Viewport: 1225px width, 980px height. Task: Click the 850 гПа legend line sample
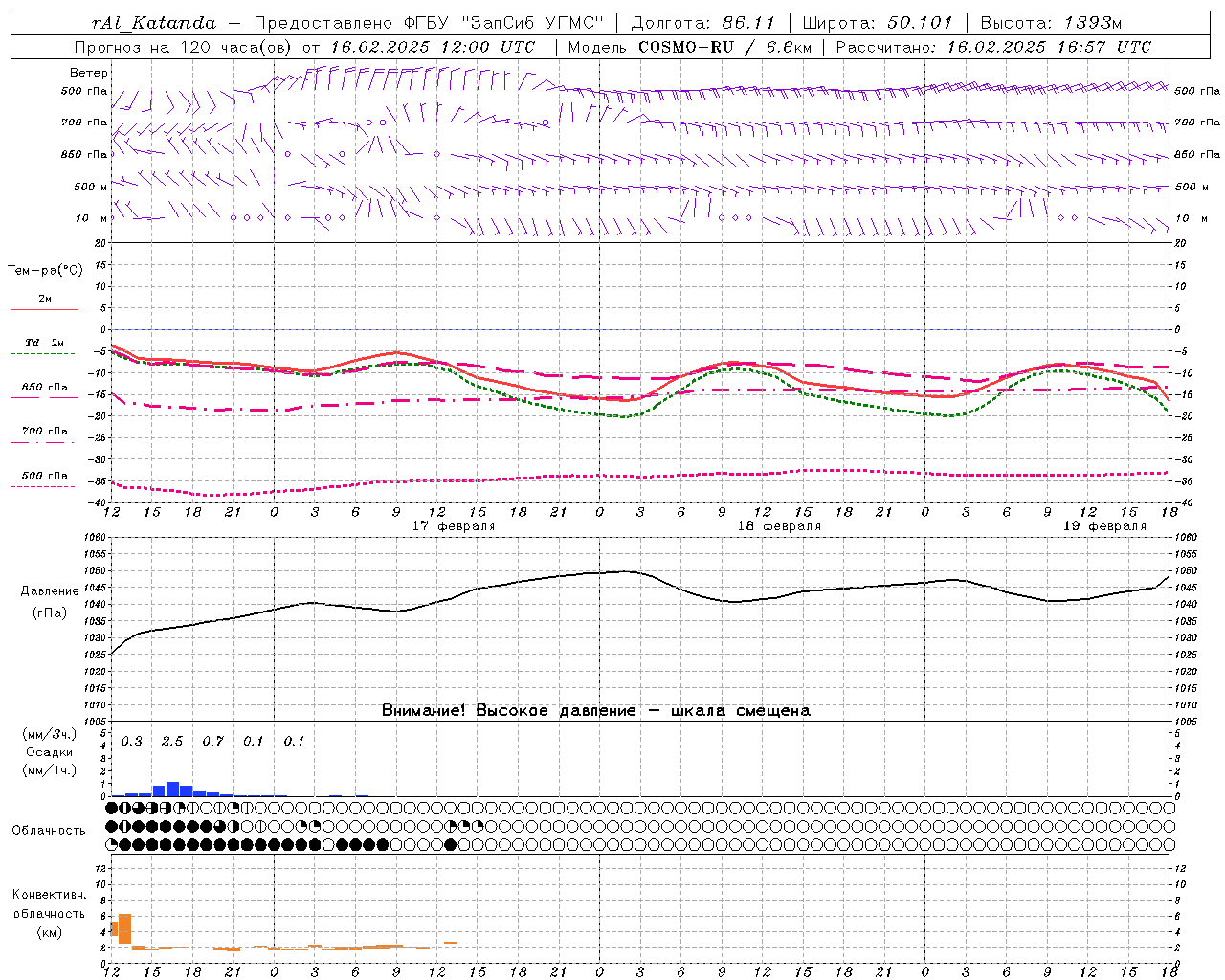pos(42,397)
